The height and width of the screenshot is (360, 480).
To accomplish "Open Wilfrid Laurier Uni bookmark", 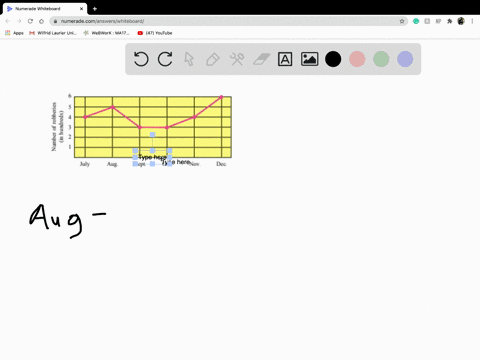I will (53, 33).
